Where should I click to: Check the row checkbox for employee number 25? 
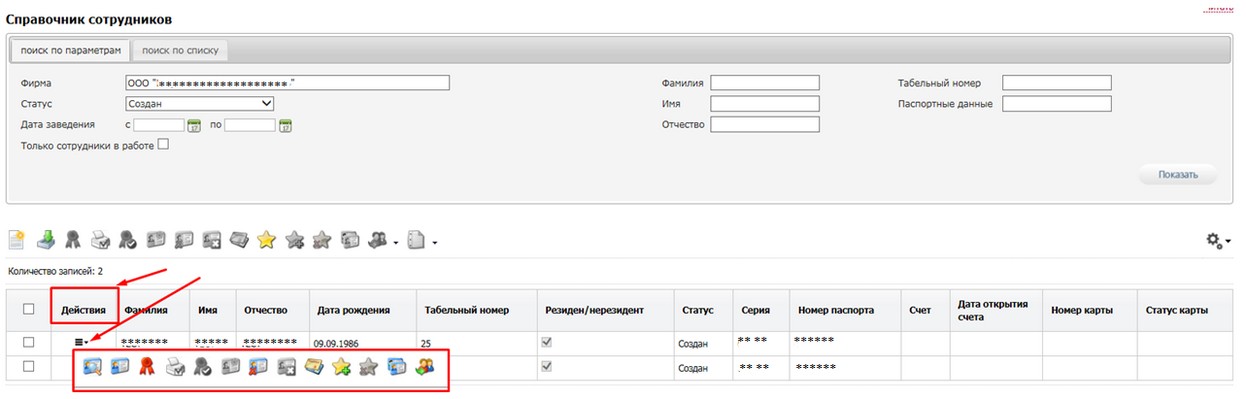(x=28, y=342)
